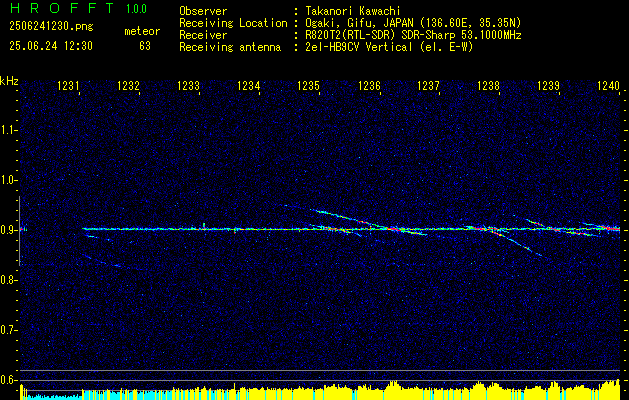Click antenna 2el-HB9CV Vertical text

point(390,47)
